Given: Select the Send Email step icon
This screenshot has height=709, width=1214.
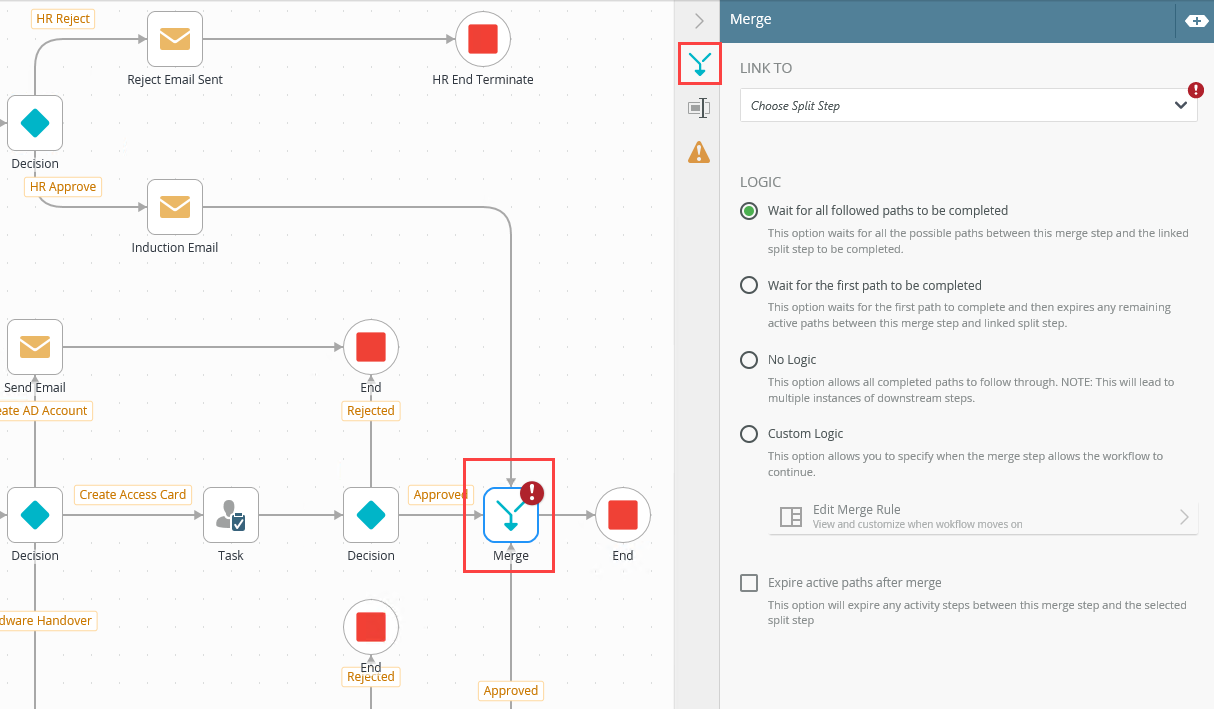Looking at the screenshot, I should pos(35,347).
